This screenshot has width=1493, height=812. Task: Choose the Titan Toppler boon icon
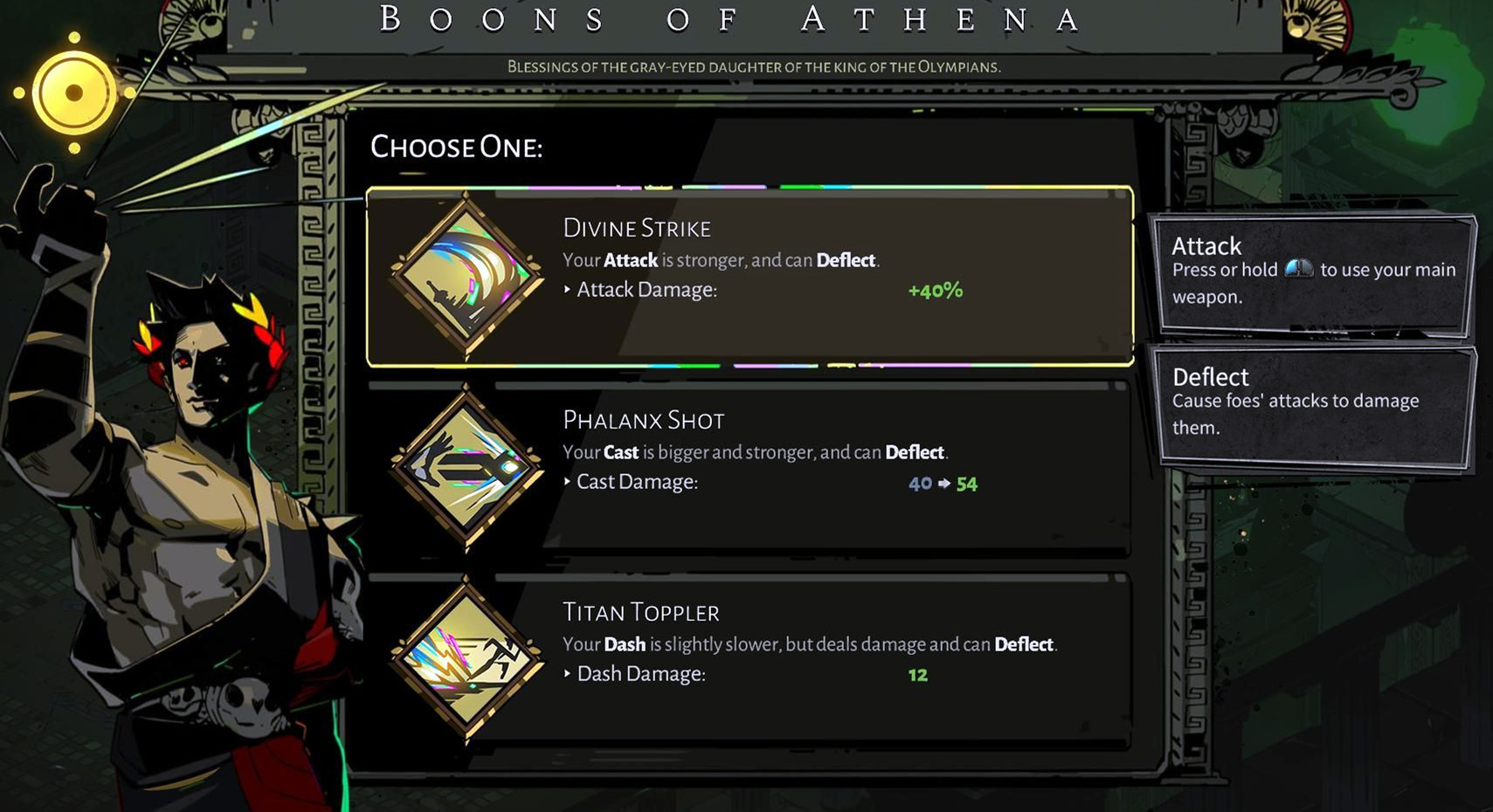[467, 658]
